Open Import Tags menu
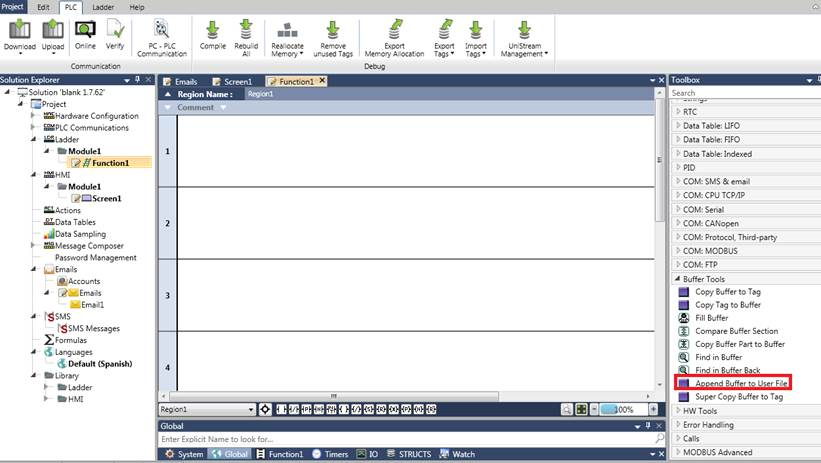The width and height of the screenshot is (821, 463). pyautogui.click(x=475, y=38)
